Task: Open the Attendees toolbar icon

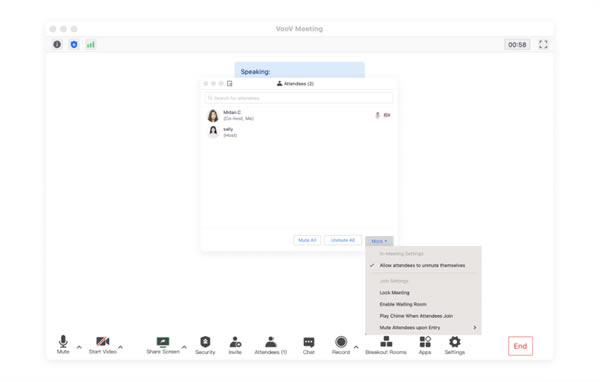Action: pyautogui.click(x=271, y=341)
